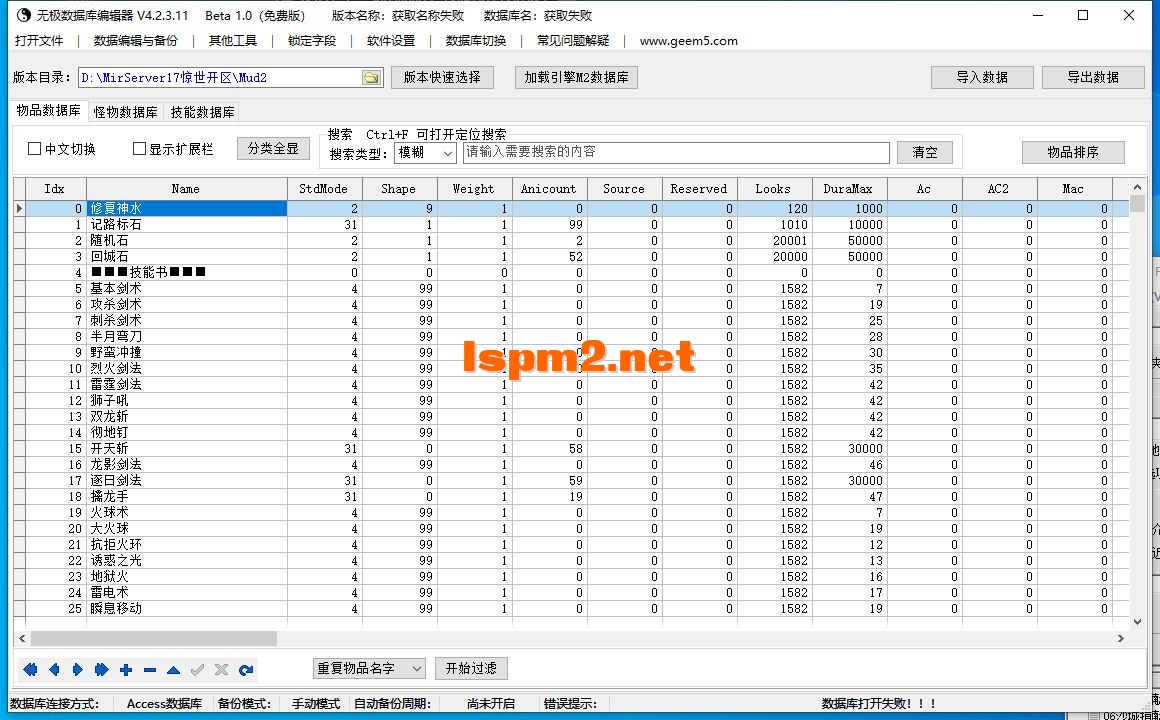Jump to the last record

[103, 670]
